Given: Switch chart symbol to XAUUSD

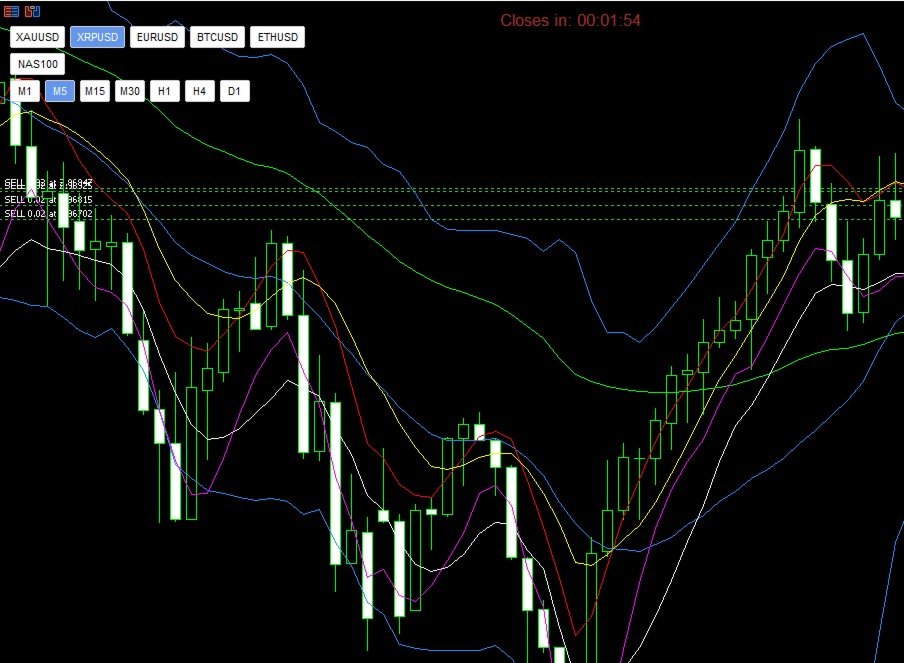Looking at the screenshot, I should tap(37, 37).
